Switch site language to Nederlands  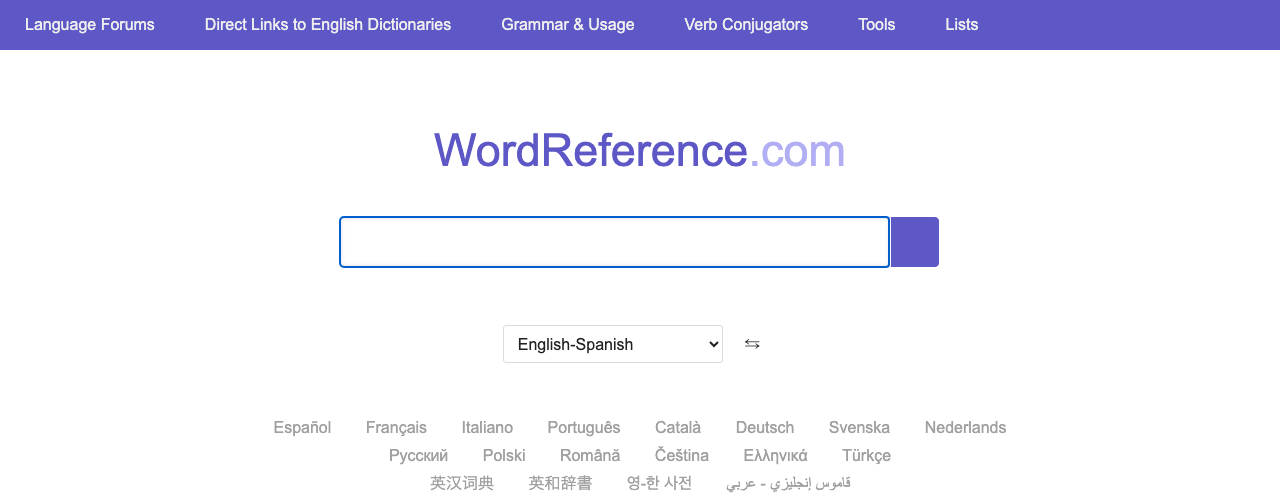point(966,428)
